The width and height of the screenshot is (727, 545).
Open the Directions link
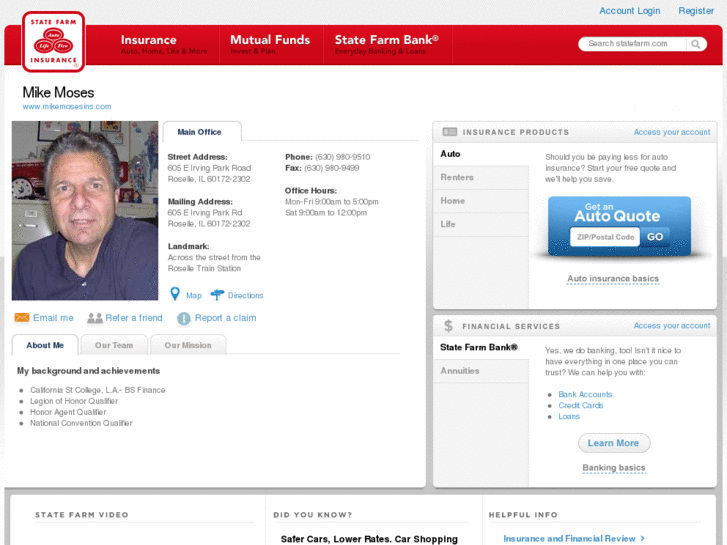[x=245, y=295]
